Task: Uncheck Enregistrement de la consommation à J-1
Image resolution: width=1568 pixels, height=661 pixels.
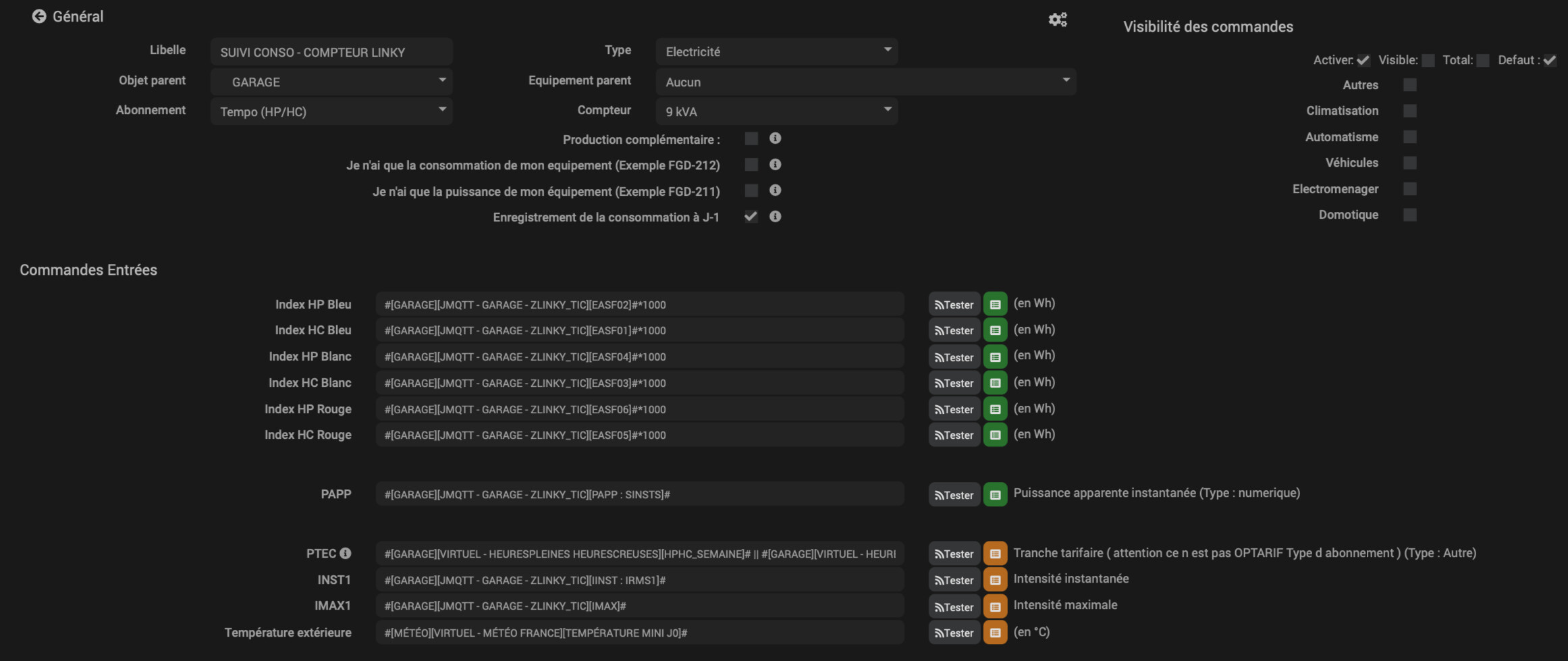Action: coord(751,217)
